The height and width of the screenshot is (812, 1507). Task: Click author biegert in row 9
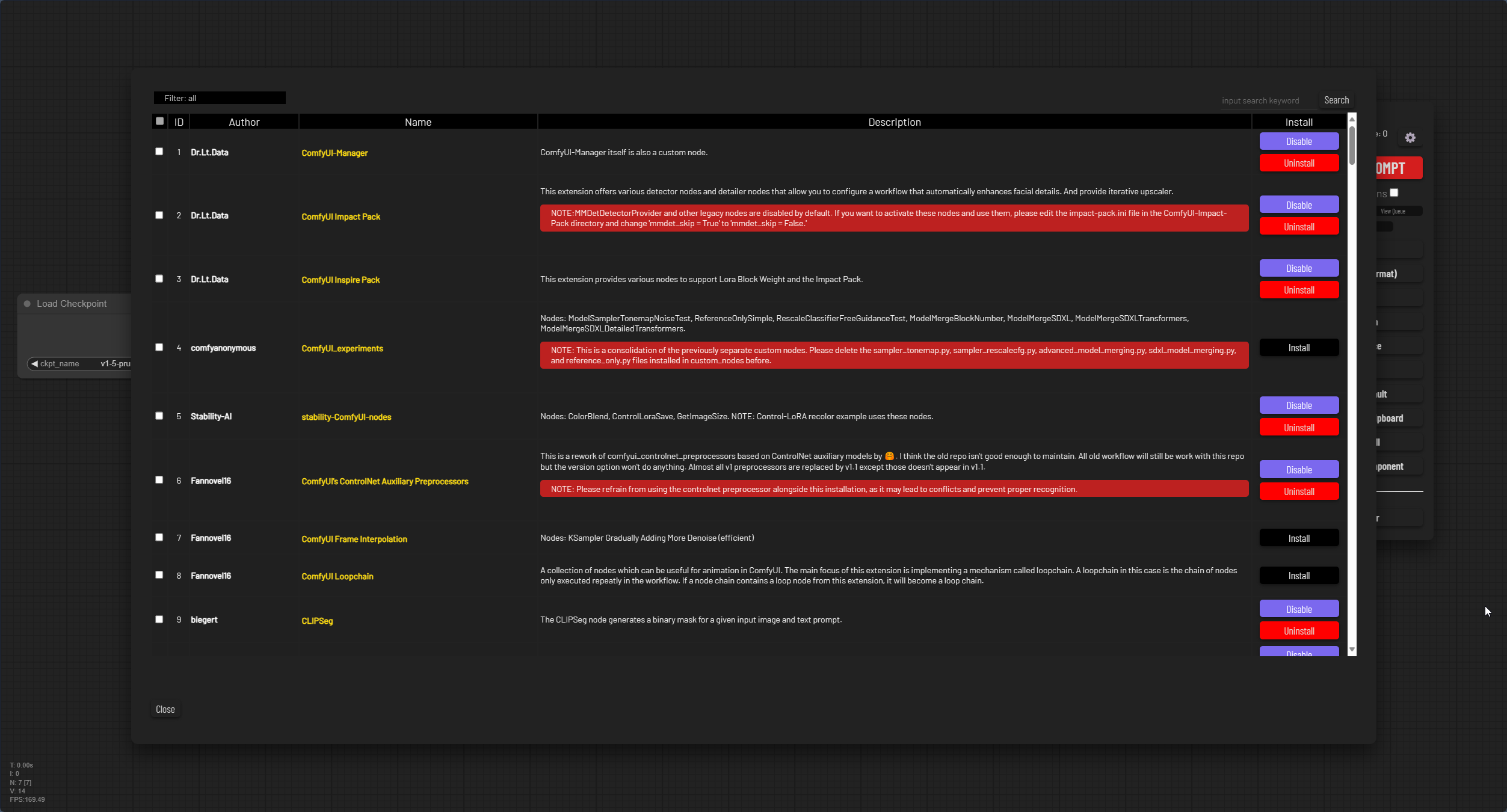point(204,620)
